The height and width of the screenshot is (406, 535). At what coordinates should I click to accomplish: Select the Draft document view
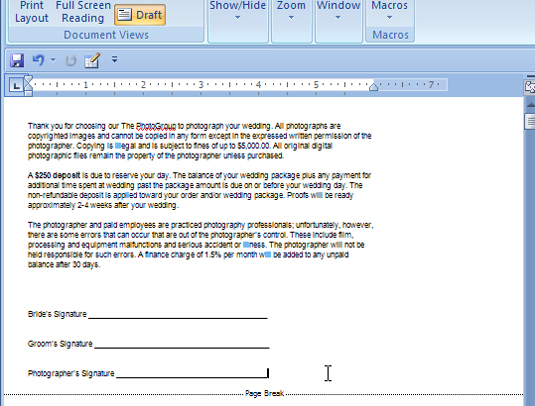[140, 15]
